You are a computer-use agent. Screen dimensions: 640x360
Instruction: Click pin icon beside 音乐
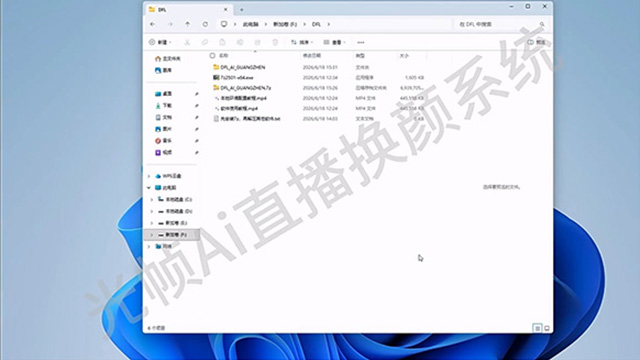[x=196, y=141]
